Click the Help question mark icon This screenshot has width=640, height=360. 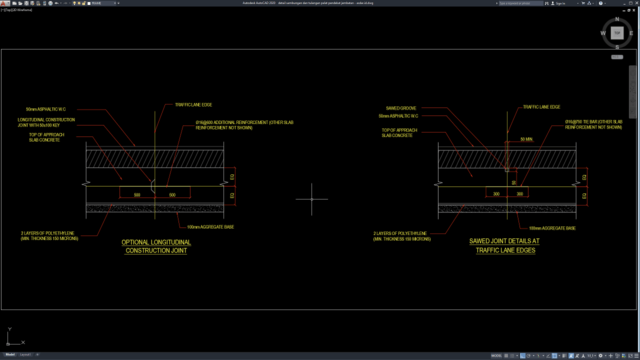[600, 3]
